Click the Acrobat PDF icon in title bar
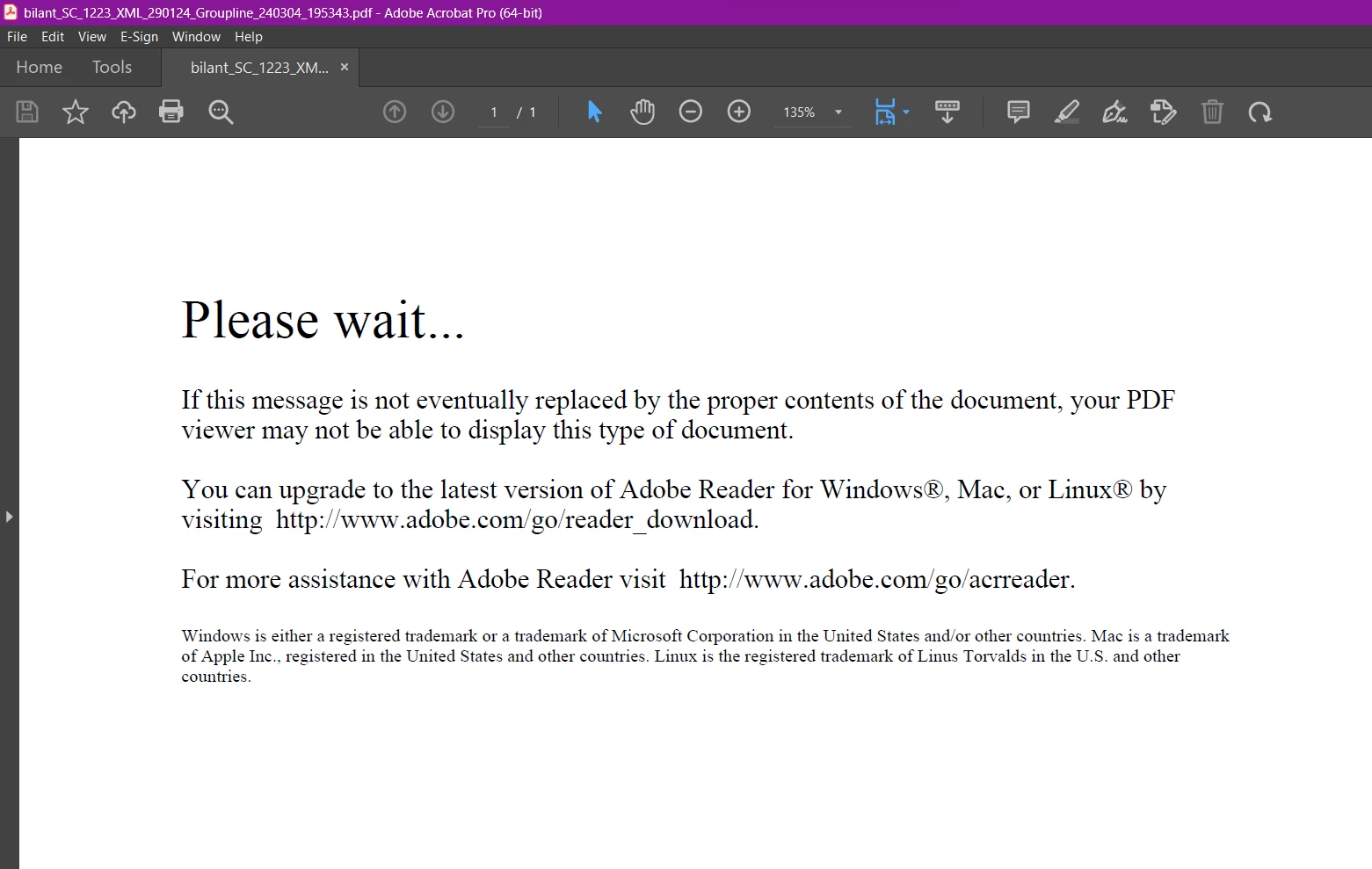 [x=11, y=12]
